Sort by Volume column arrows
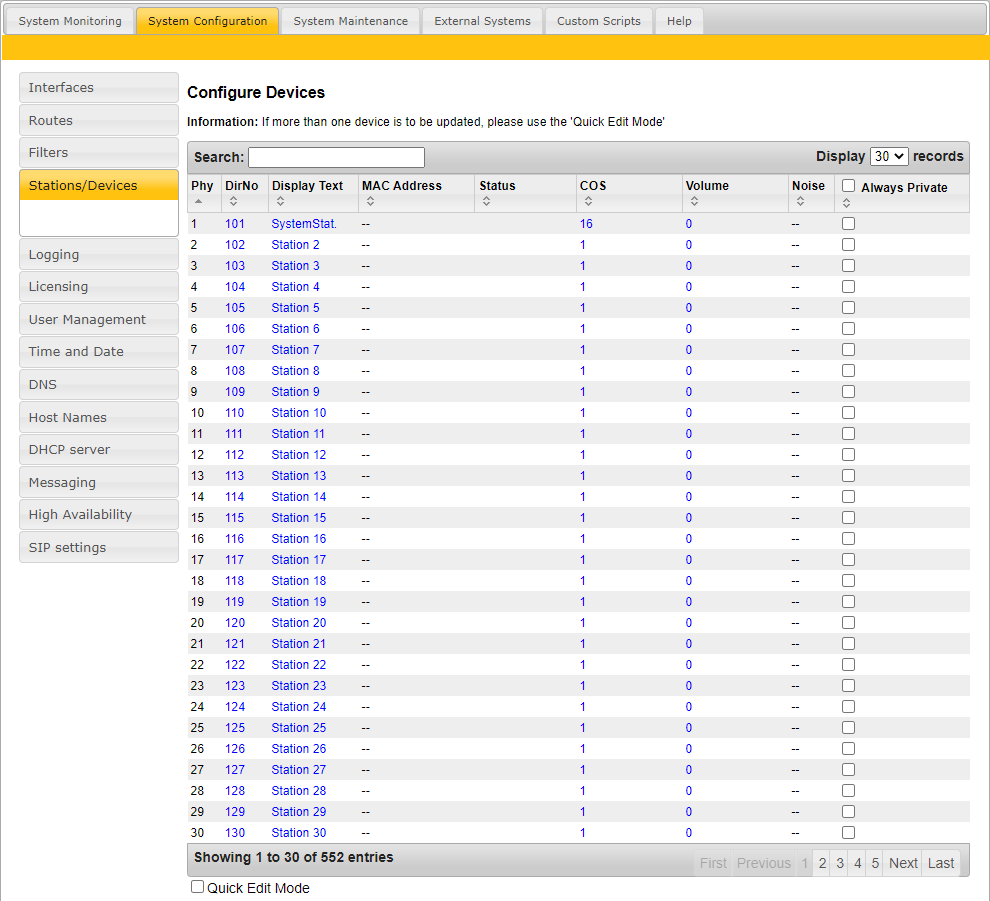Viewport: 990px width, 901px height. tap(694, 201)
